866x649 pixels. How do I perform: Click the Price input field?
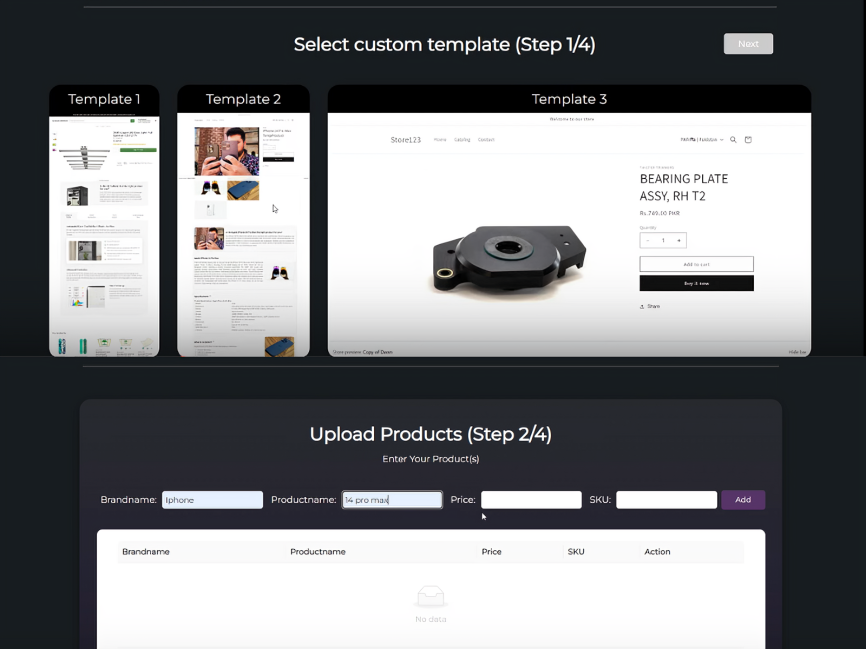[531, 500]
